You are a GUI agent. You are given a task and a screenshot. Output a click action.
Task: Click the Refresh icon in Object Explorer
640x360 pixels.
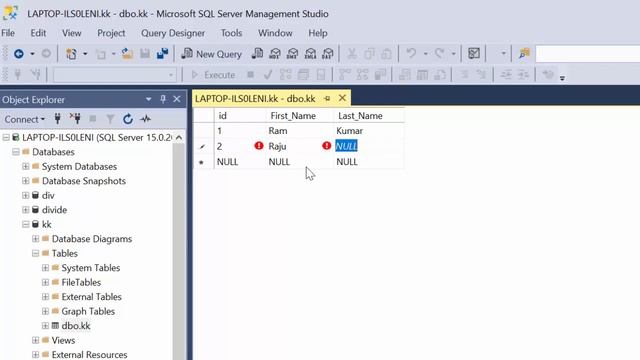(128, 119)
